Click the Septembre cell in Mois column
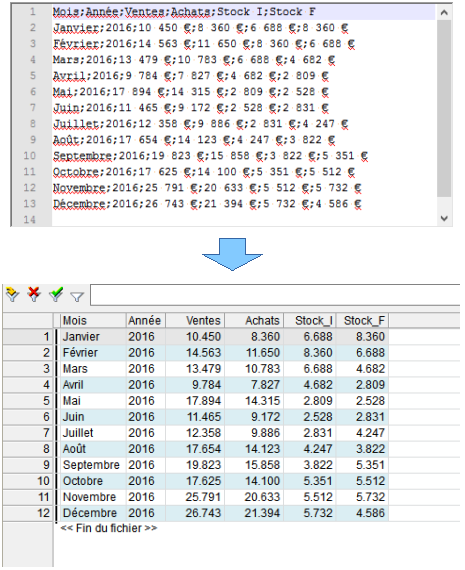 point(91,465)
